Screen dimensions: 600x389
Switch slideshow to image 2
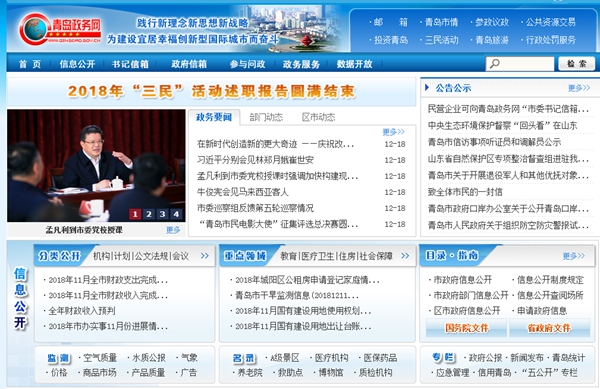149,214
